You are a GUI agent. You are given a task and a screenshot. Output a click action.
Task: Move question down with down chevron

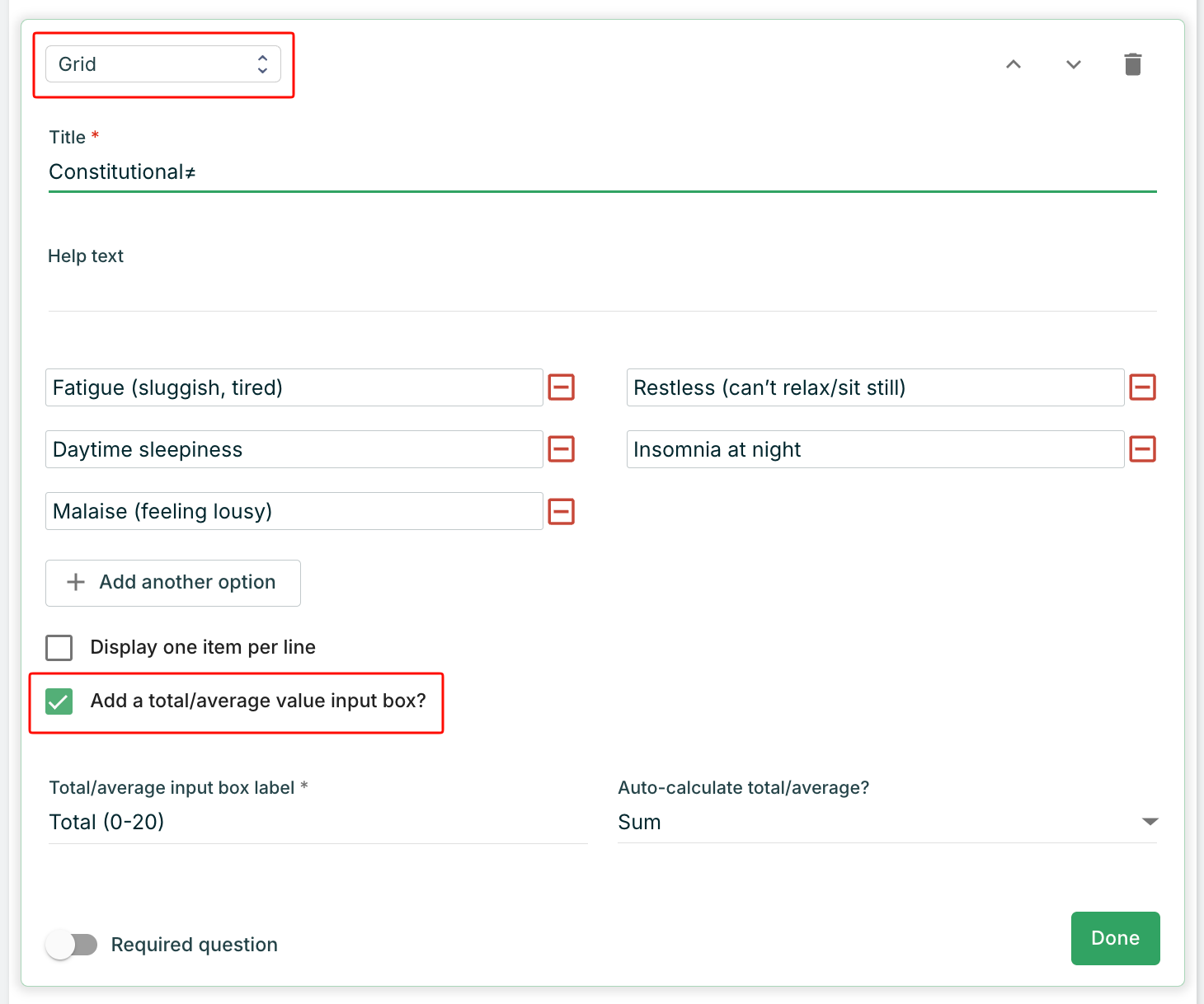click(1073, 64)
